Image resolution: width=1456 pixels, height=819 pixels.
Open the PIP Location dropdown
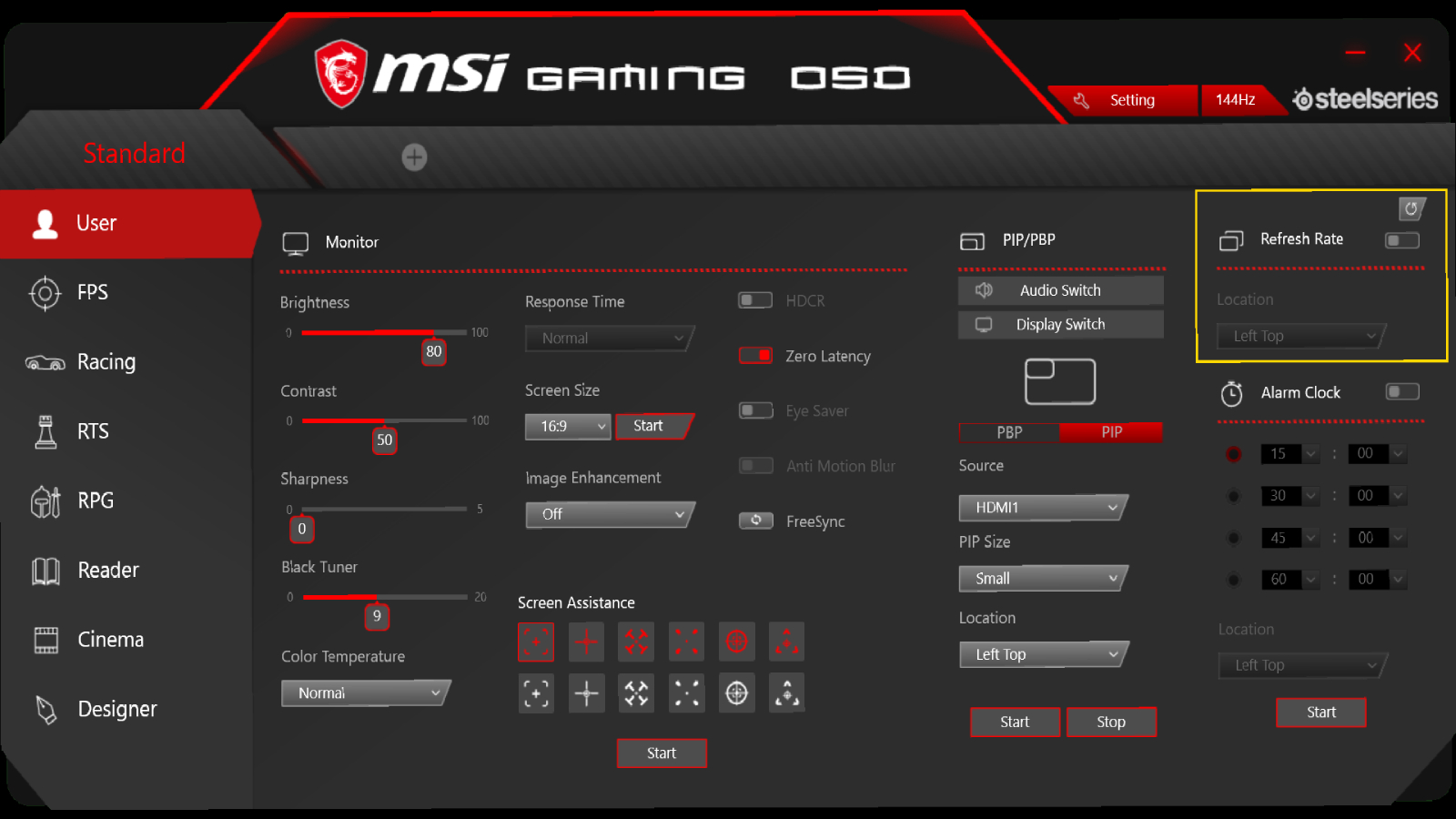point(1044,654)
